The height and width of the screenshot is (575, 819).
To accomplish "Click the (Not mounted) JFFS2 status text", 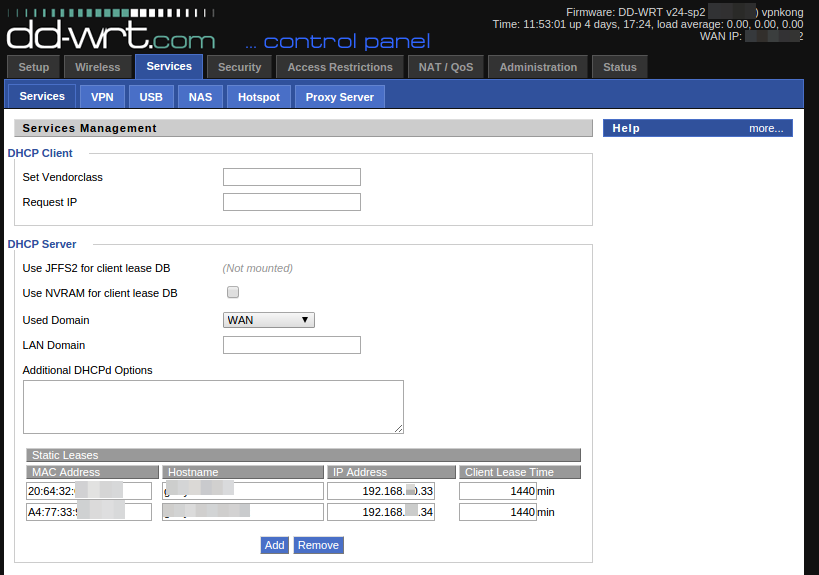I will coord(258,268).
